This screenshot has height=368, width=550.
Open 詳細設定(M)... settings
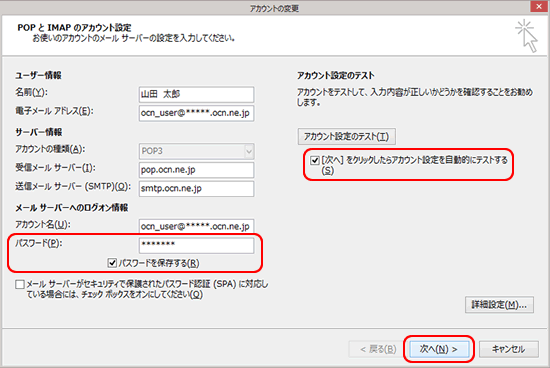[499, 305]
